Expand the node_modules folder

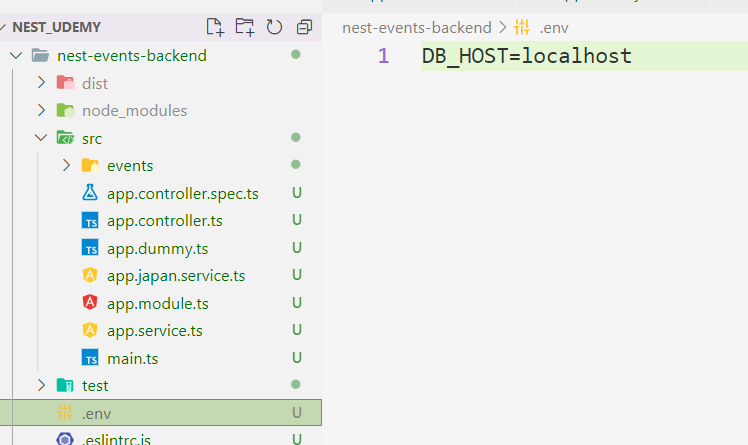41,110
